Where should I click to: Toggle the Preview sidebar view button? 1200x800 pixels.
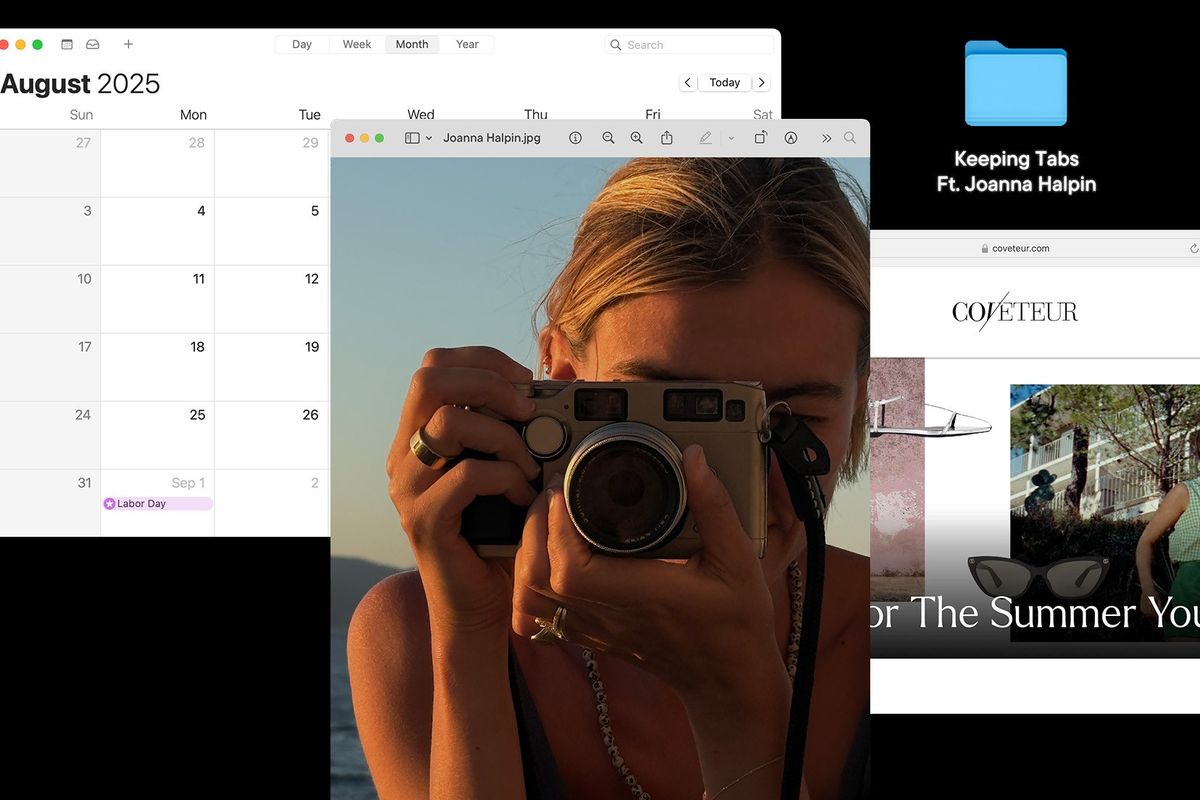(x=411, y=138)
